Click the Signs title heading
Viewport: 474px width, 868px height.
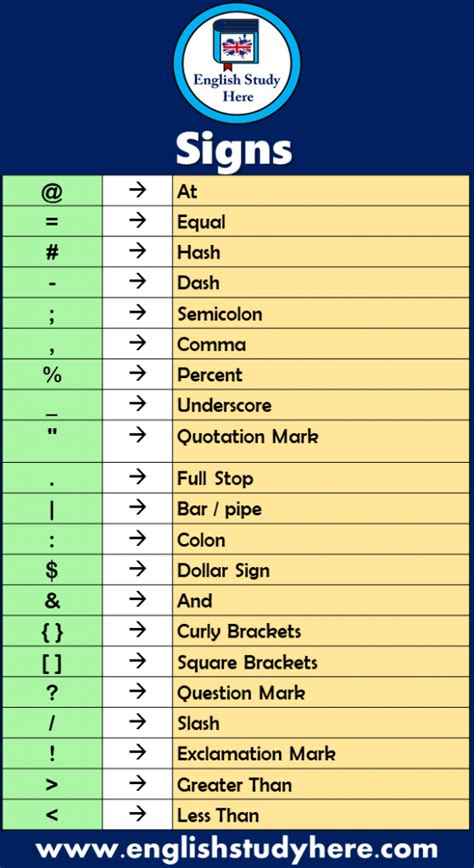tap(234, 149)
